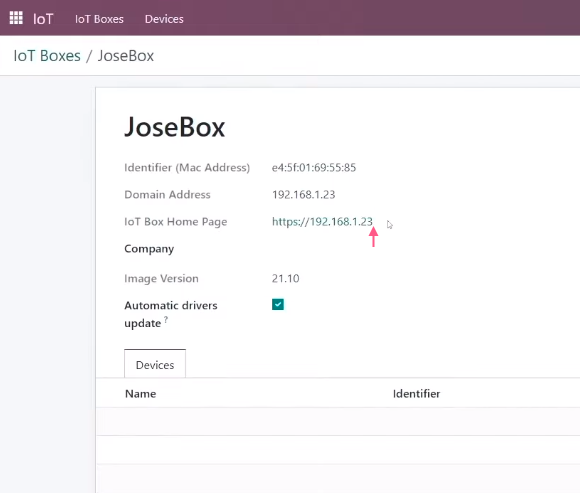Click the Domain Address value 192.168.1.23
580x493 pixels.
coord(303,195)
